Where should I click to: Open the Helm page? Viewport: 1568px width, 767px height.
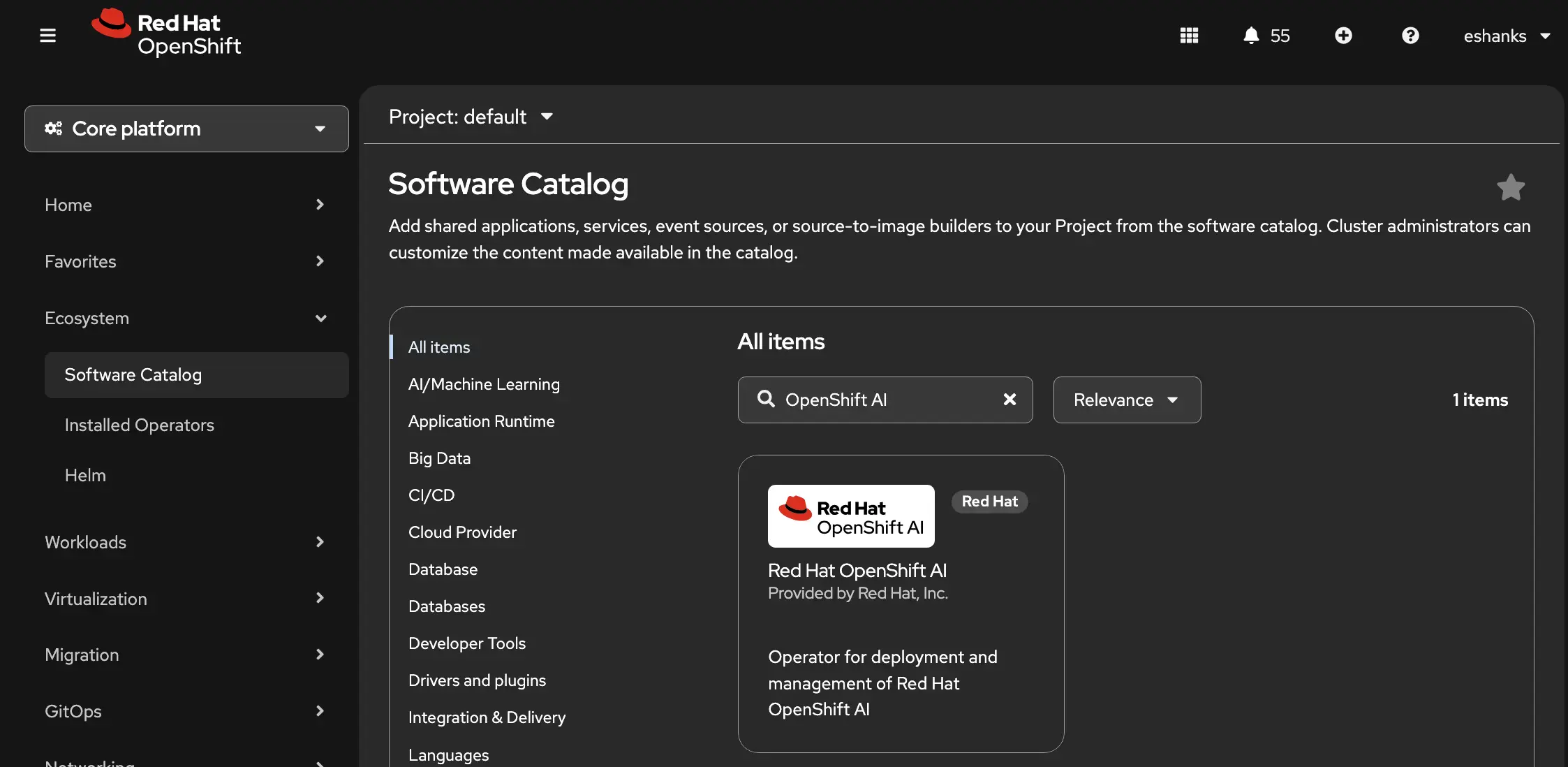85,475
